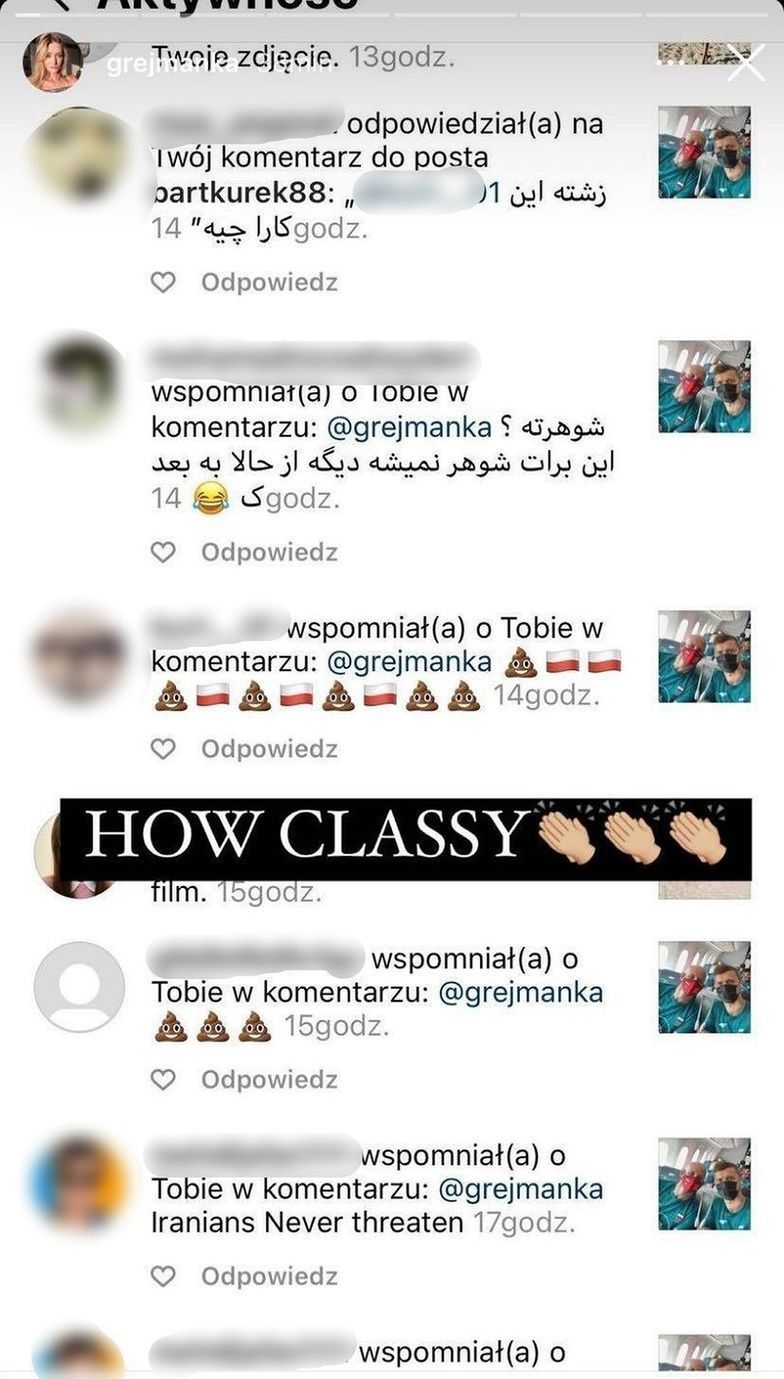Open @grejmanka mention in flags comment
The width and height of the screenshot is (784, 1379).
coord(409,663)
